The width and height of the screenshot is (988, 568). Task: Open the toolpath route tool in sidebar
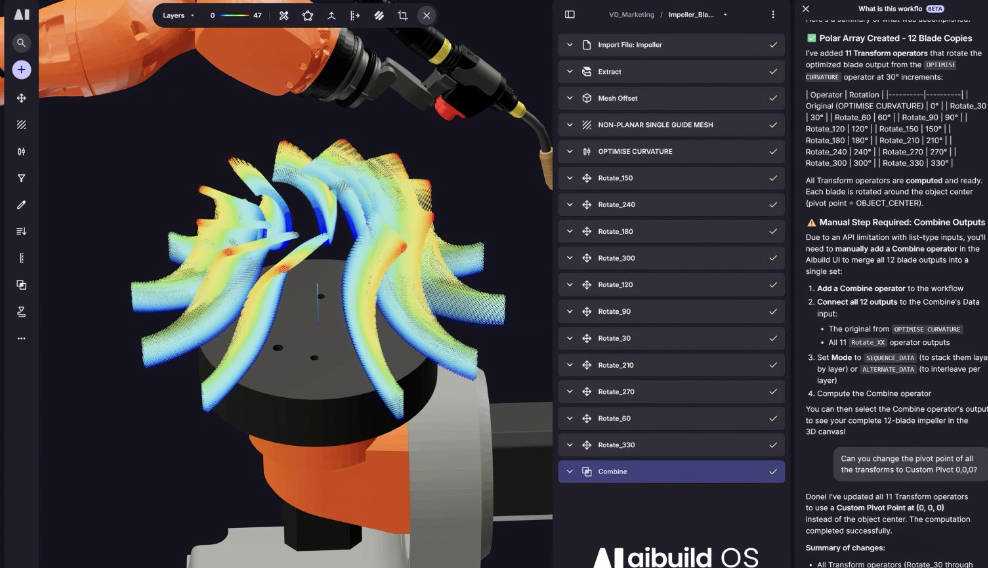(21, 311)
